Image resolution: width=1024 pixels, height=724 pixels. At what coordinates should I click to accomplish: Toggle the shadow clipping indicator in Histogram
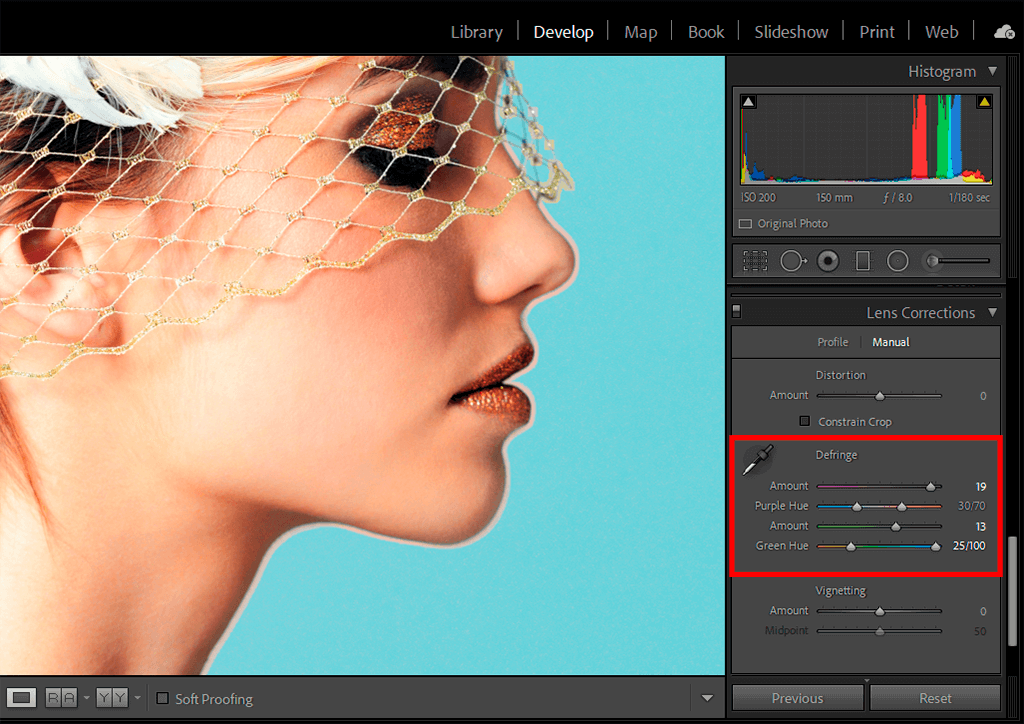(749, 101)
